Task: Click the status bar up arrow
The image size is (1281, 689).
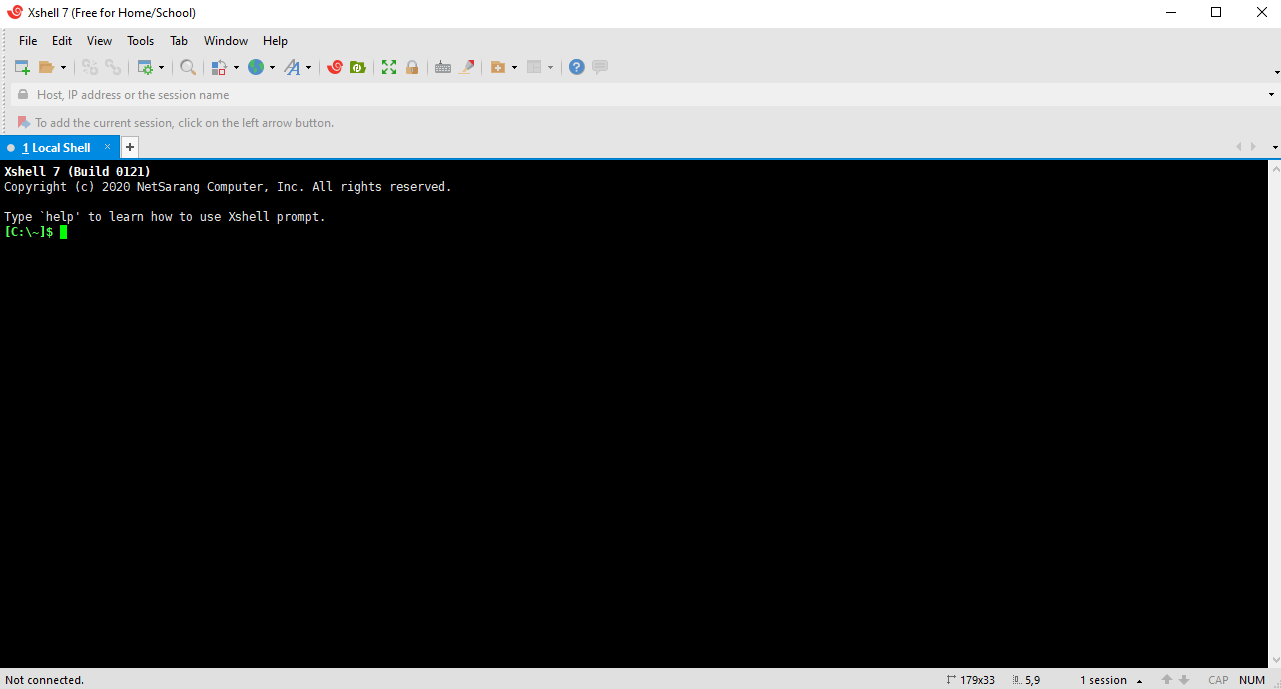Action: (x=1166, y=680)
